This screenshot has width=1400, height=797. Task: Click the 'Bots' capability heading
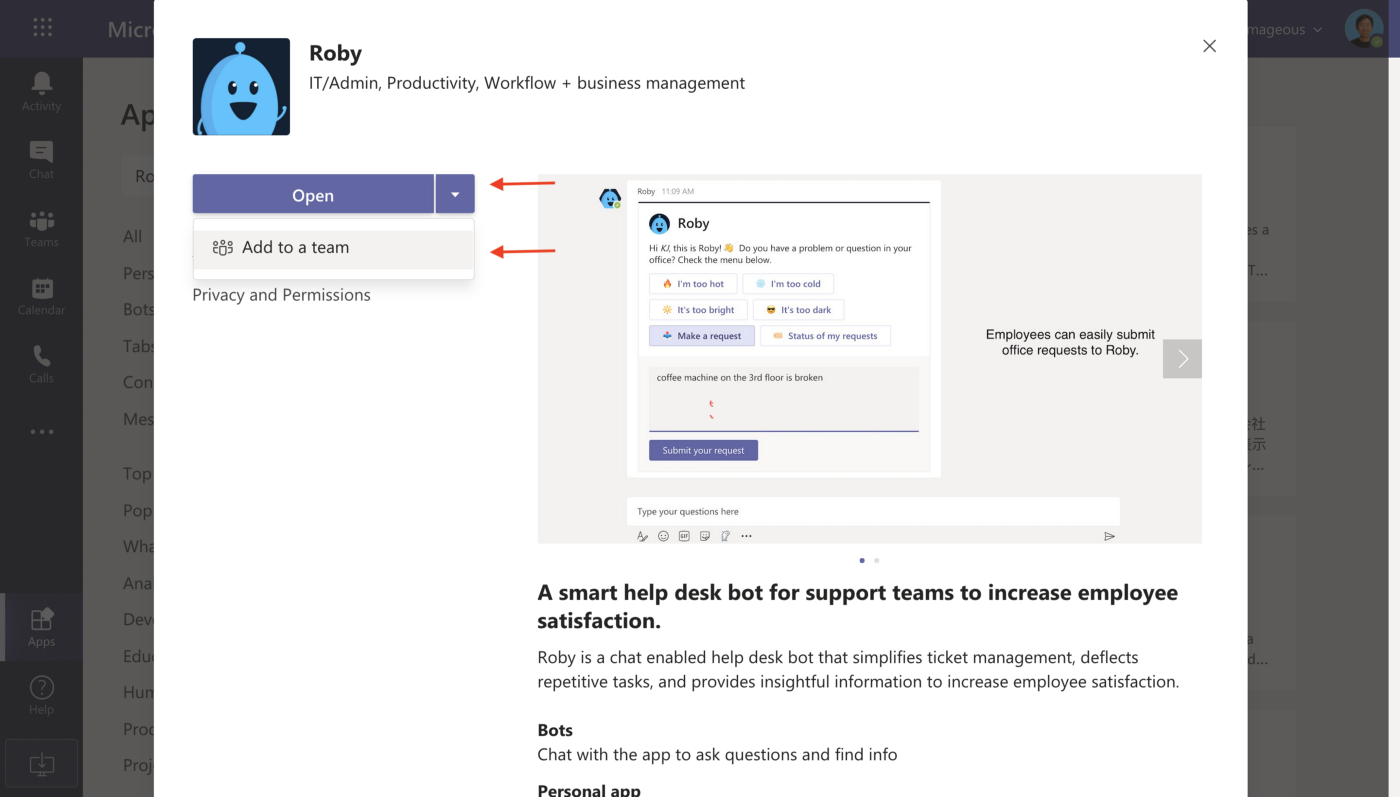pyautogui.click(x=555, y=730)
